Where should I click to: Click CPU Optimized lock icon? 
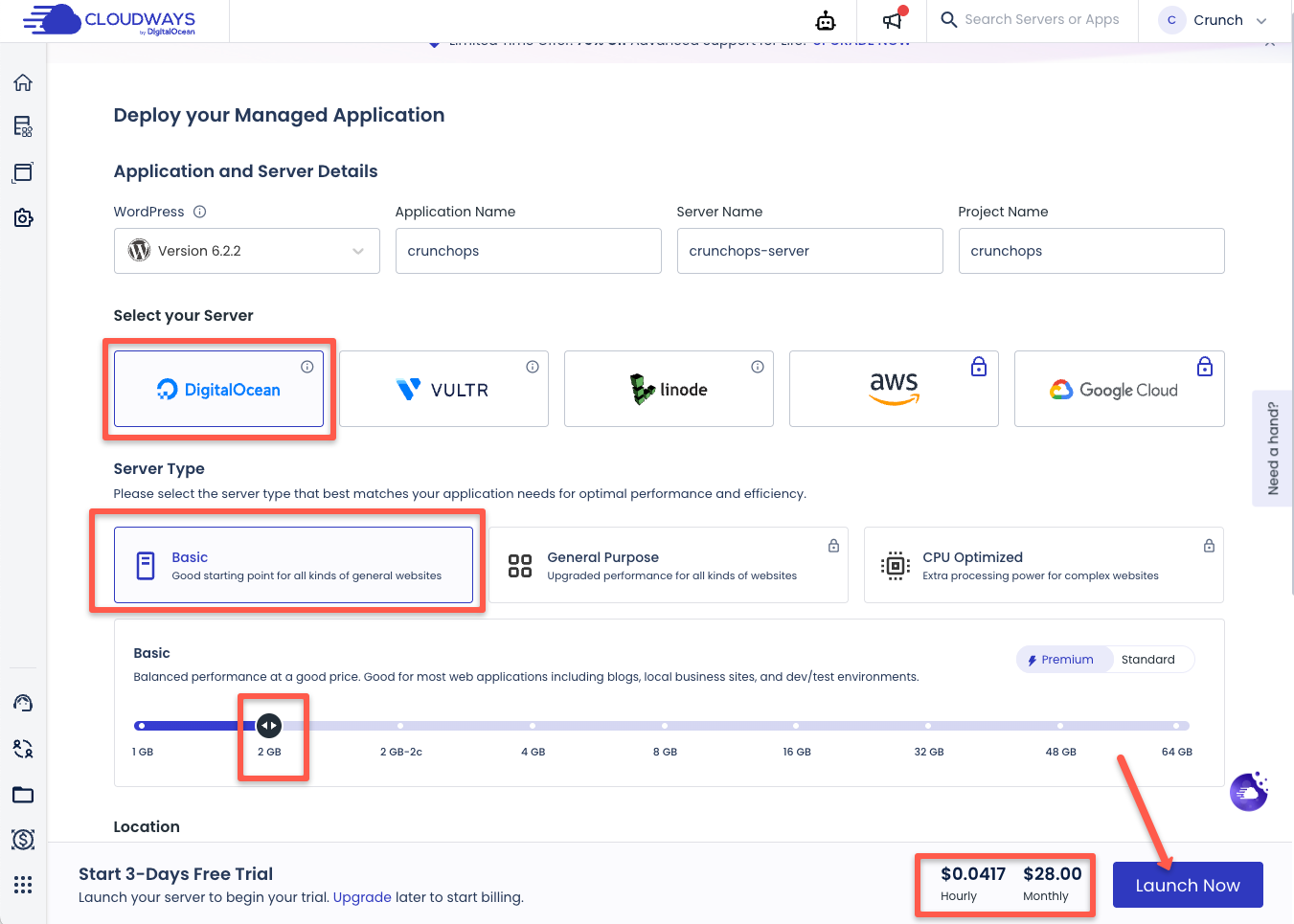[1209, 546]
